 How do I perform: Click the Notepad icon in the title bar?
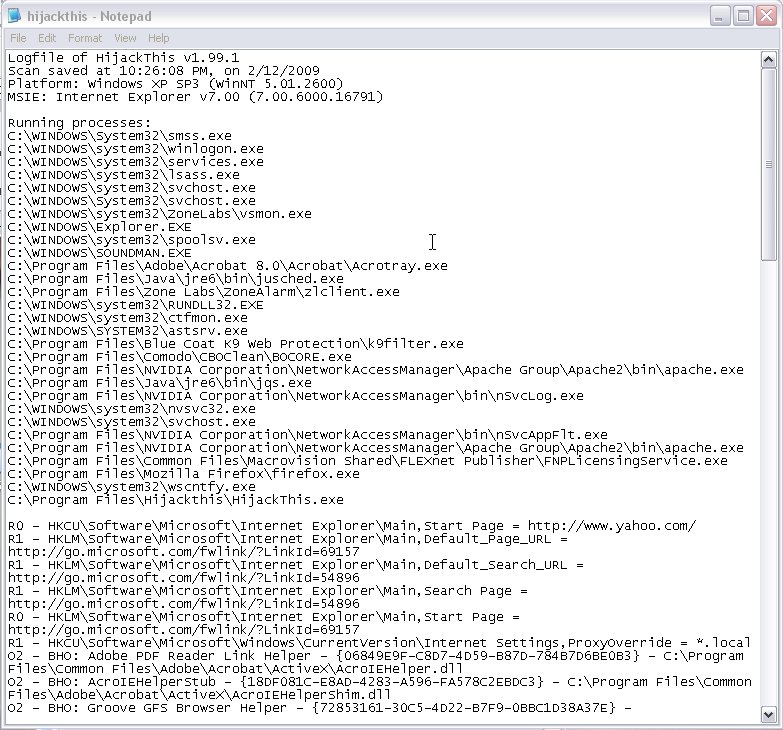(14, 15)
